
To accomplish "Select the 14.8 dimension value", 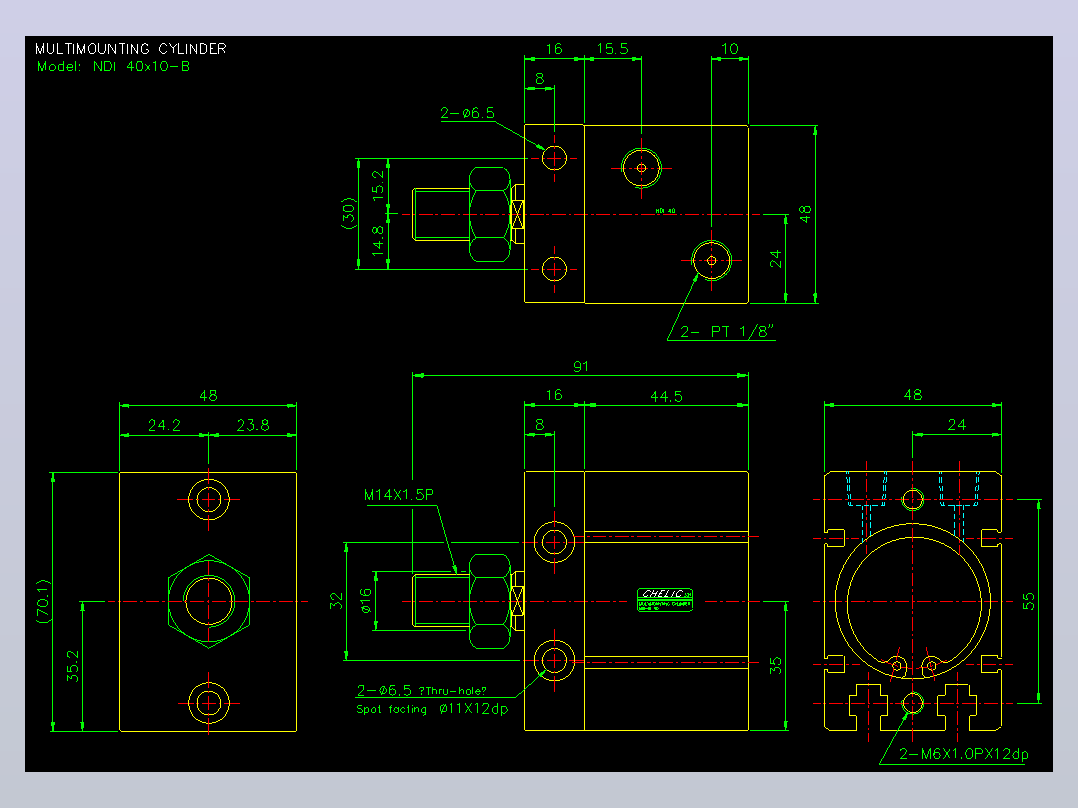I will [379, 241].
